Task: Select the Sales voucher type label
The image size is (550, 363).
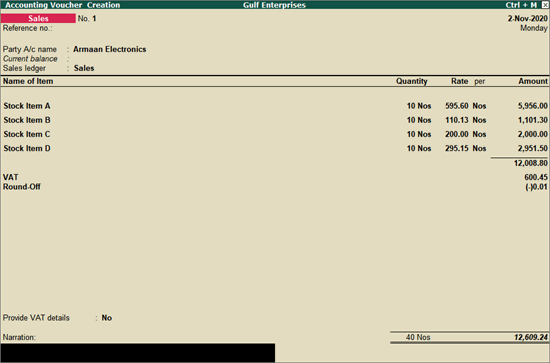Action: (x=38, y=18)
